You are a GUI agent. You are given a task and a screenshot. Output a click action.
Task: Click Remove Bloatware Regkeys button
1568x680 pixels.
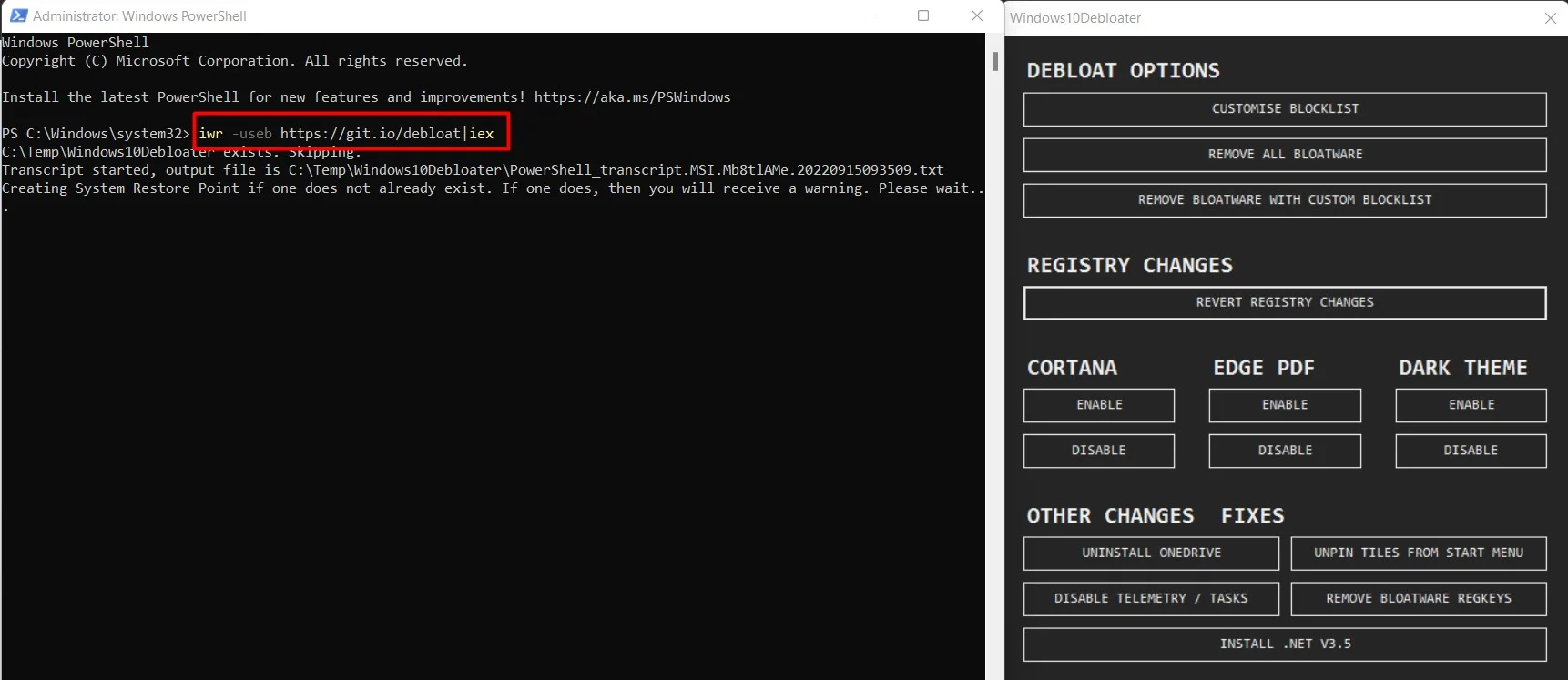click(x=1419, y=599)
